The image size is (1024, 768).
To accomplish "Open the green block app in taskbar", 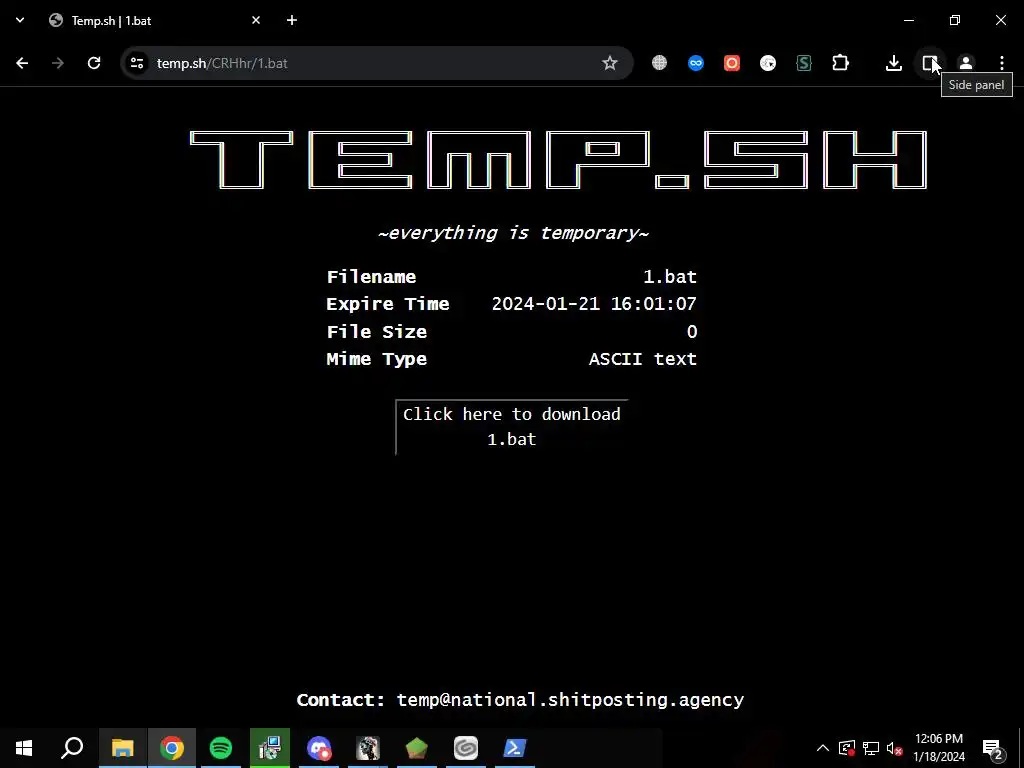I will point(417,748).
